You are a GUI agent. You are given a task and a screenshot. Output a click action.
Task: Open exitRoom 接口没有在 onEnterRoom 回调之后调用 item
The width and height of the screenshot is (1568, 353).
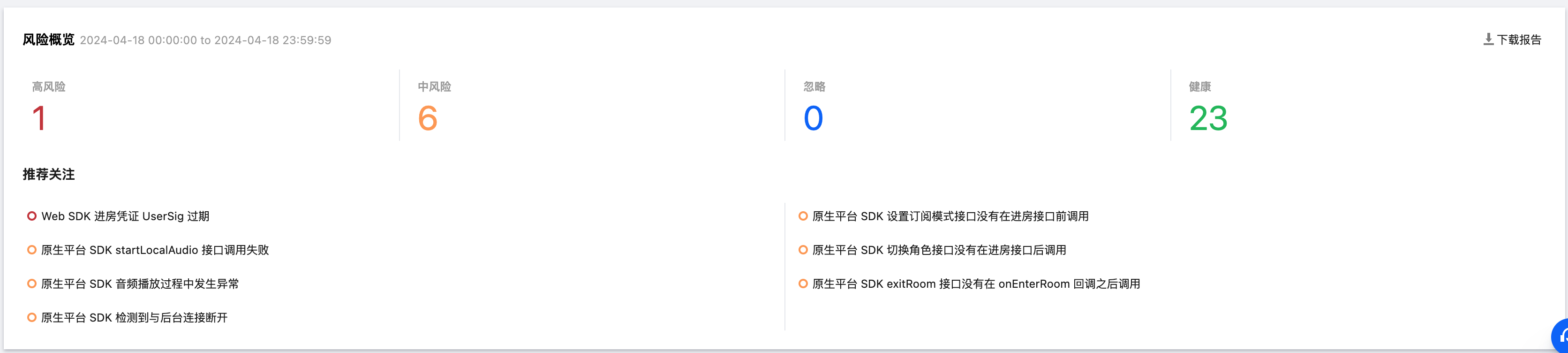[x=976, y=284]
